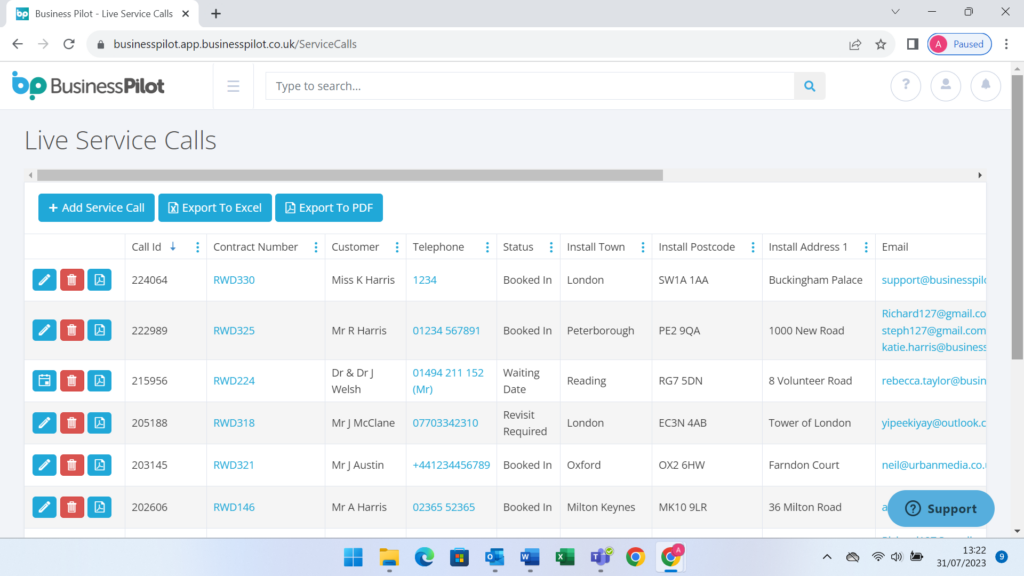Open contract RWD146 link
Viewport: 1024px width, 576px height.
[234, 507]
